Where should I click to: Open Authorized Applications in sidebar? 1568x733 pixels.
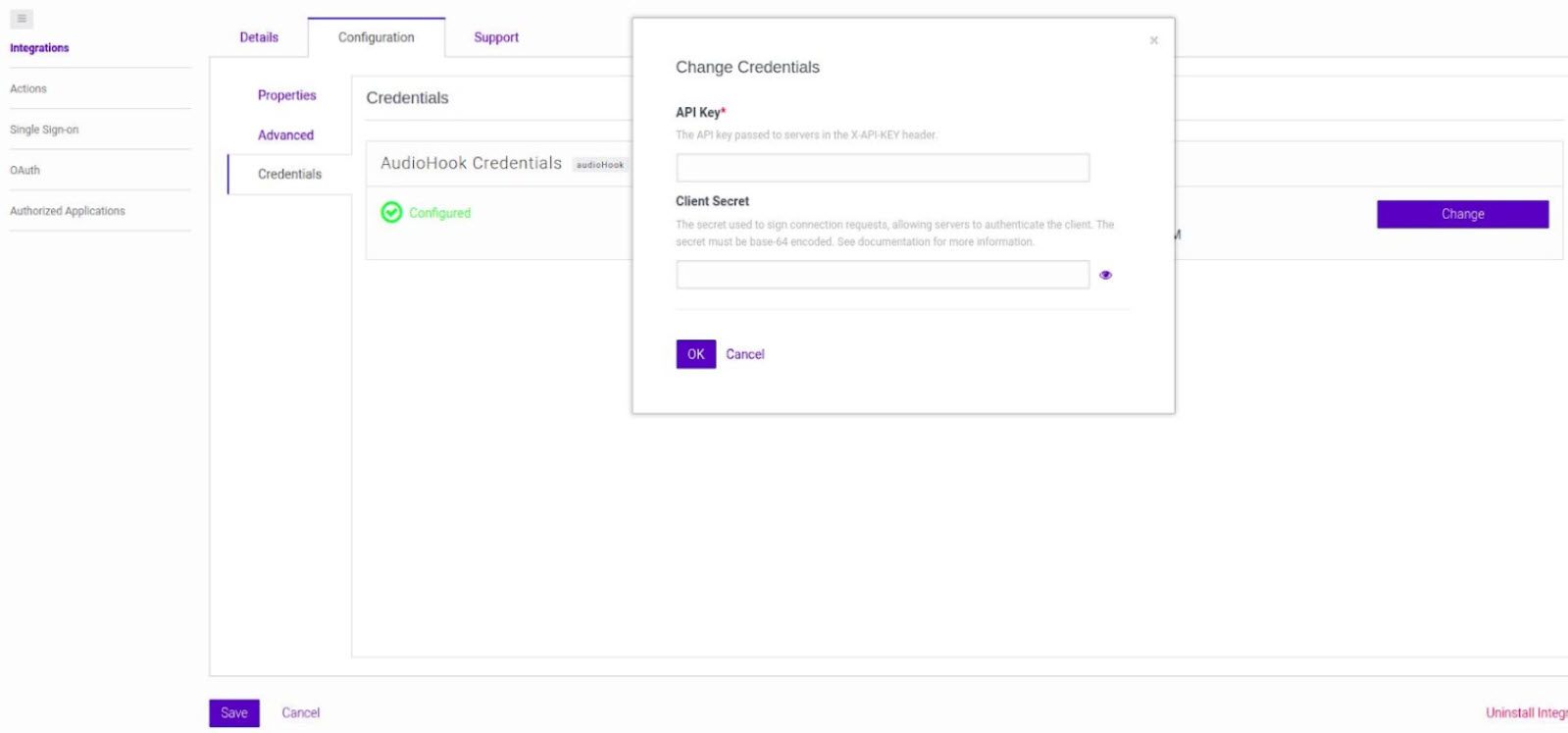click(x=68, y=211)
